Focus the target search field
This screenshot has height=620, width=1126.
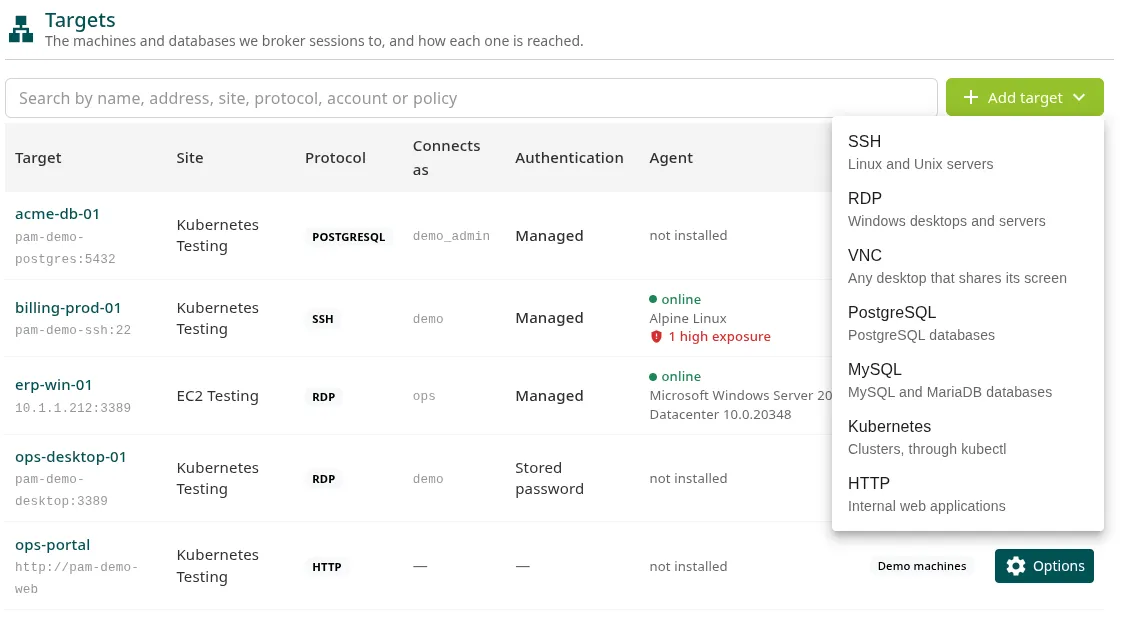point(471,98)
